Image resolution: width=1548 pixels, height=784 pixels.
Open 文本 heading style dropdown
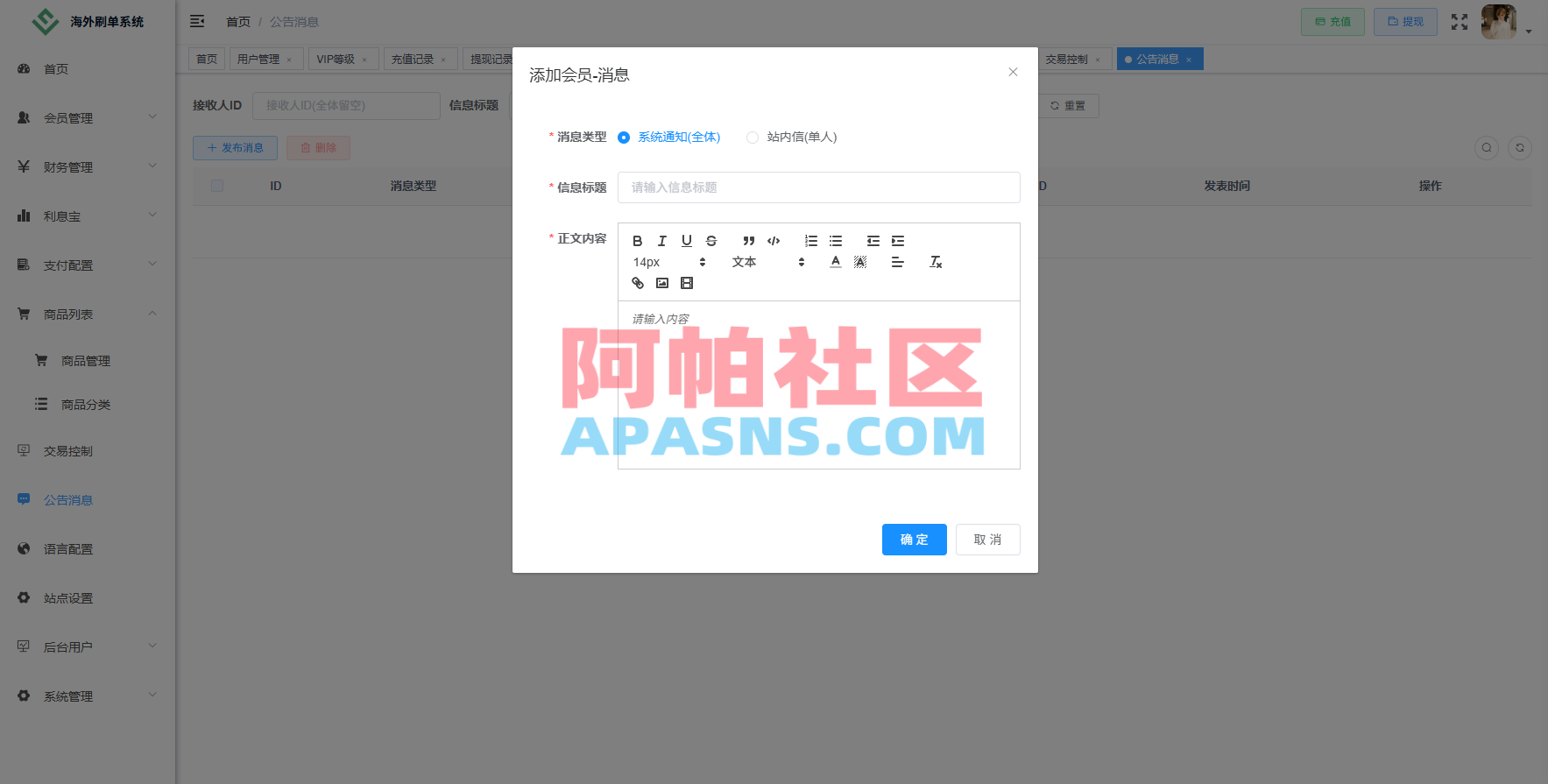pos(768,262)
